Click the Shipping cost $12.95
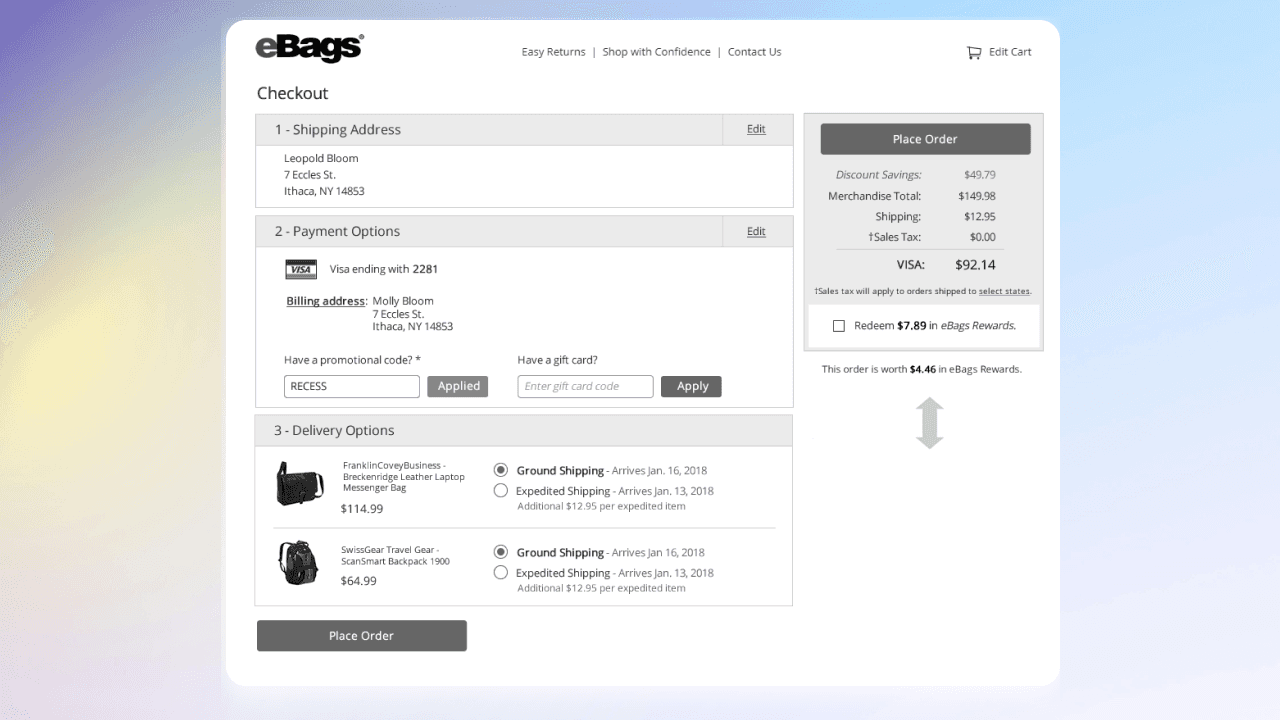This screenshot has width=1280, height=720. (x=979, y=216)
